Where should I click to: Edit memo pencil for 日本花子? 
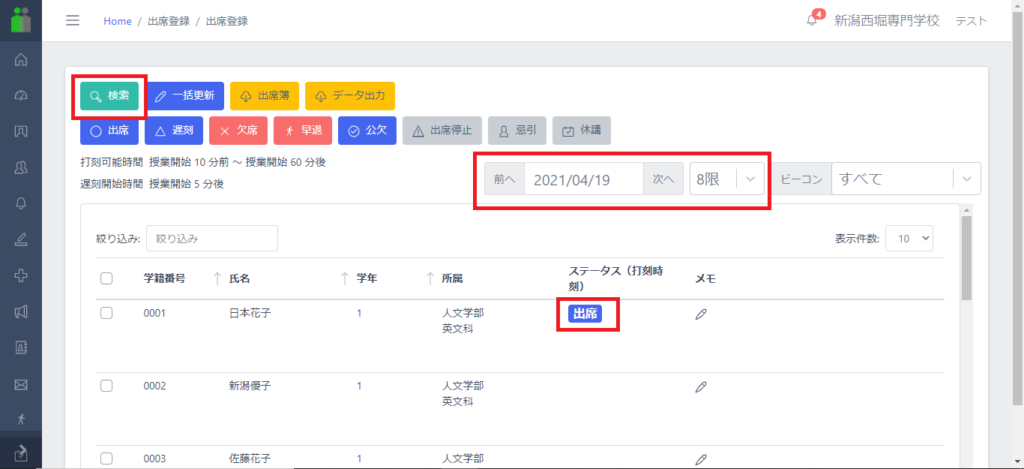(701, 314)
